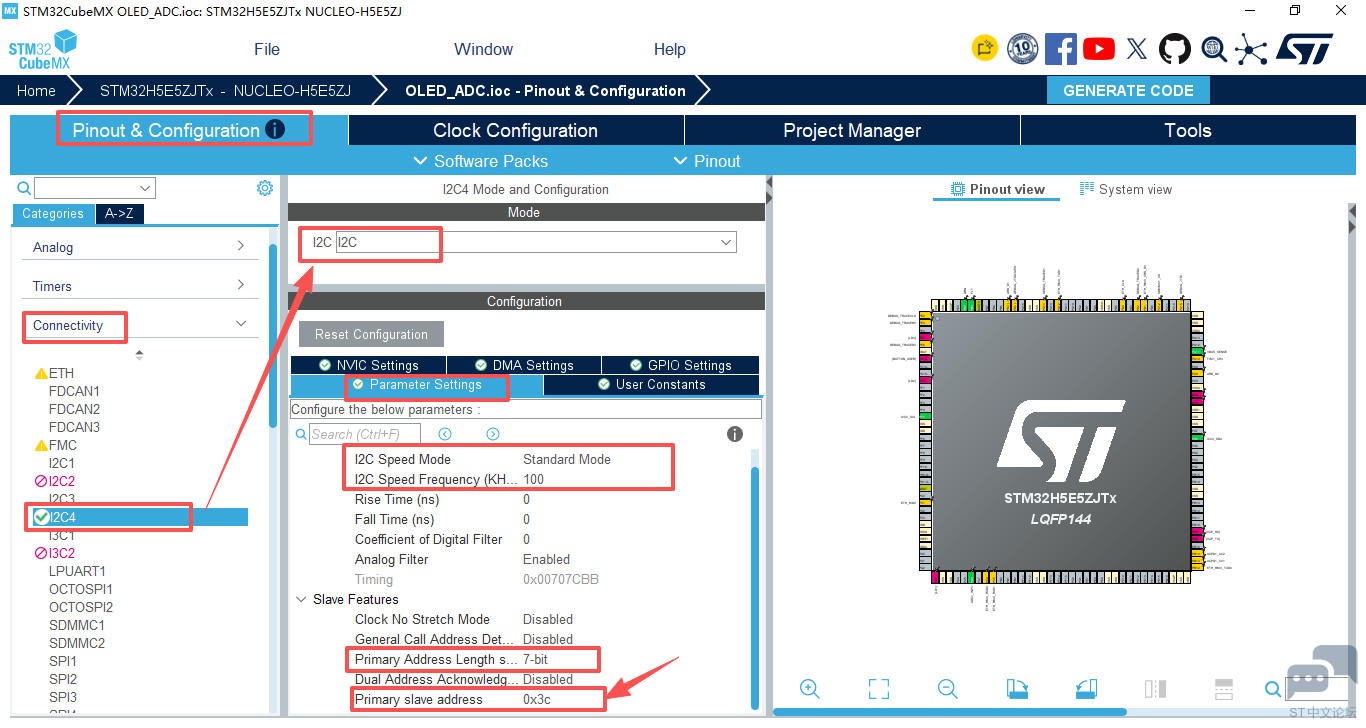Go to previous search result arrow
The height and width of the screenshot is (728, 1366).
coord(445,434)
